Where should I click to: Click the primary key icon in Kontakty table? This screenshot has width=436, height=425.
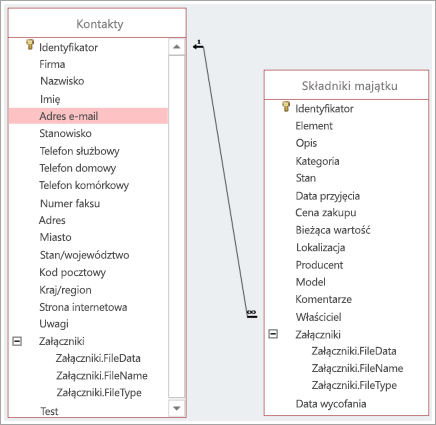(30, 45)
